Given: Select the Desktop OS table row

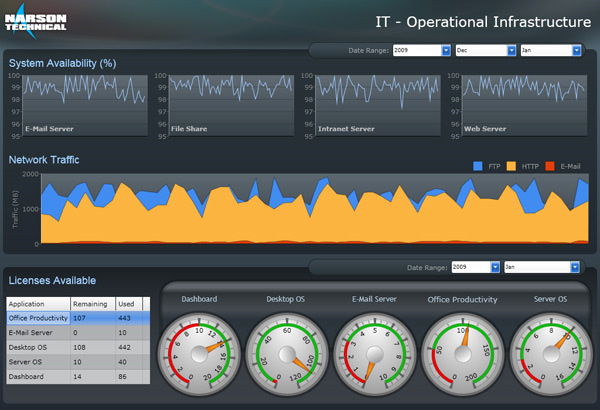Looking at the screenshot, I should click(x=40, y=347).
